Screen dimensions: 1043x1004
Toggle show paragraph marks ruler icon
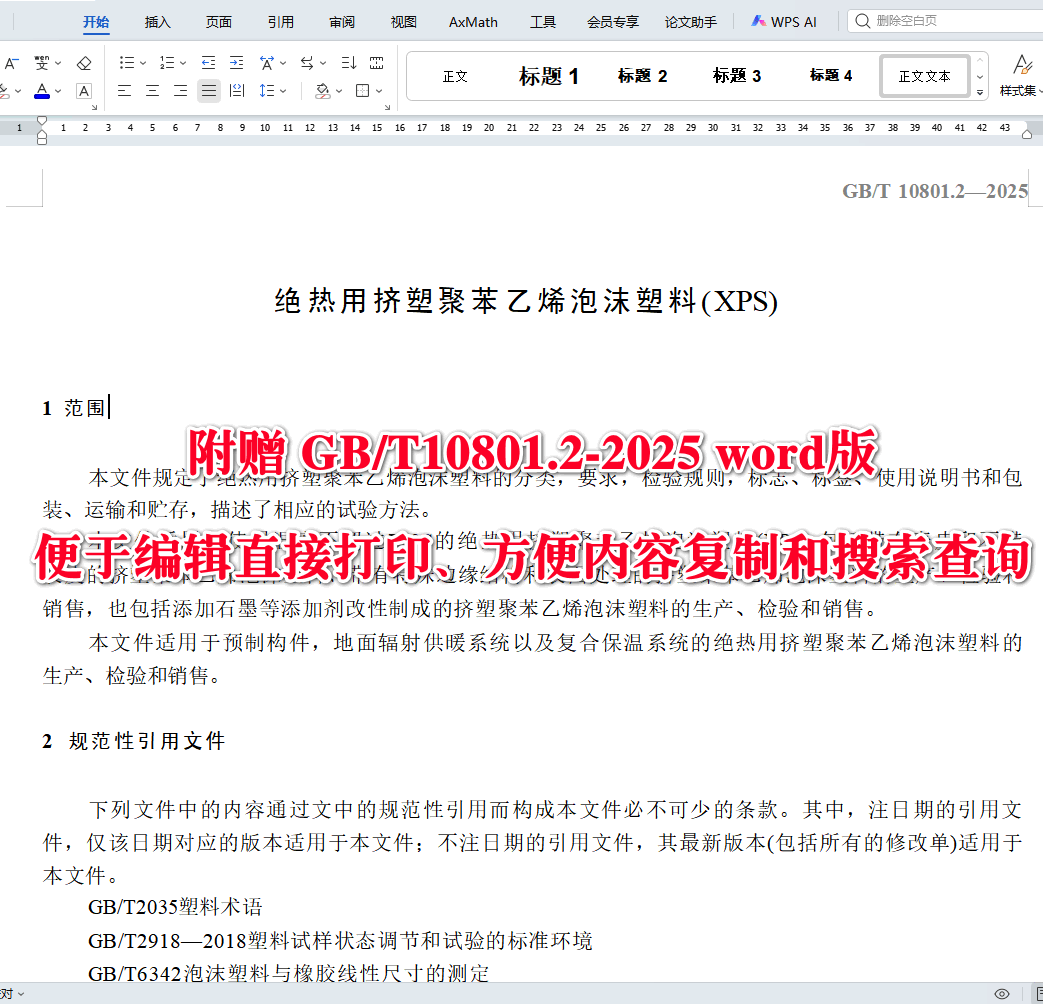376,63
